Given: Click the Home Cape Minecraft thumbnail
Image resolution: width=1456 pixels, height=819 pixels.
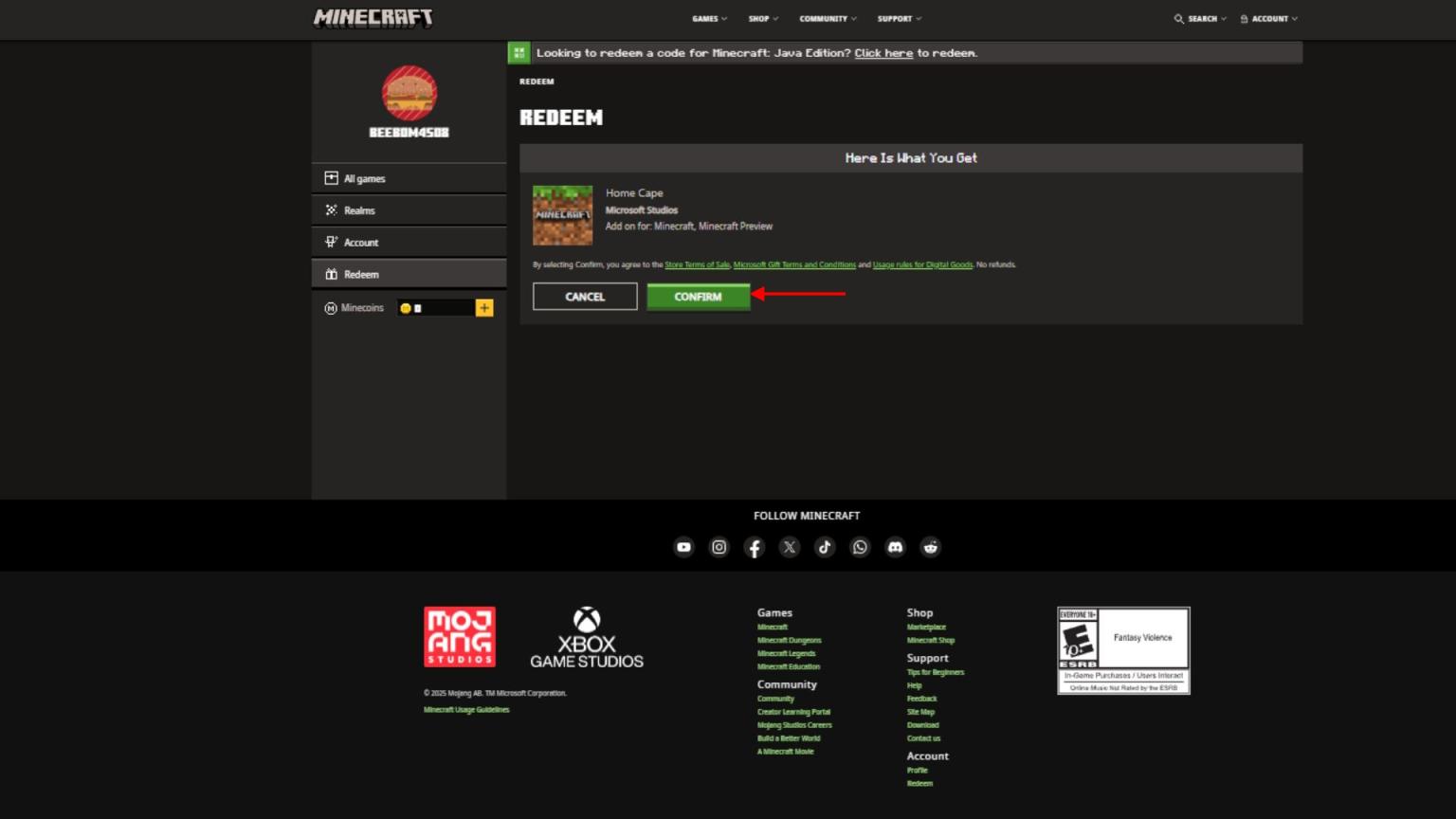Looking at the screenshot, I should click(562, 215).
